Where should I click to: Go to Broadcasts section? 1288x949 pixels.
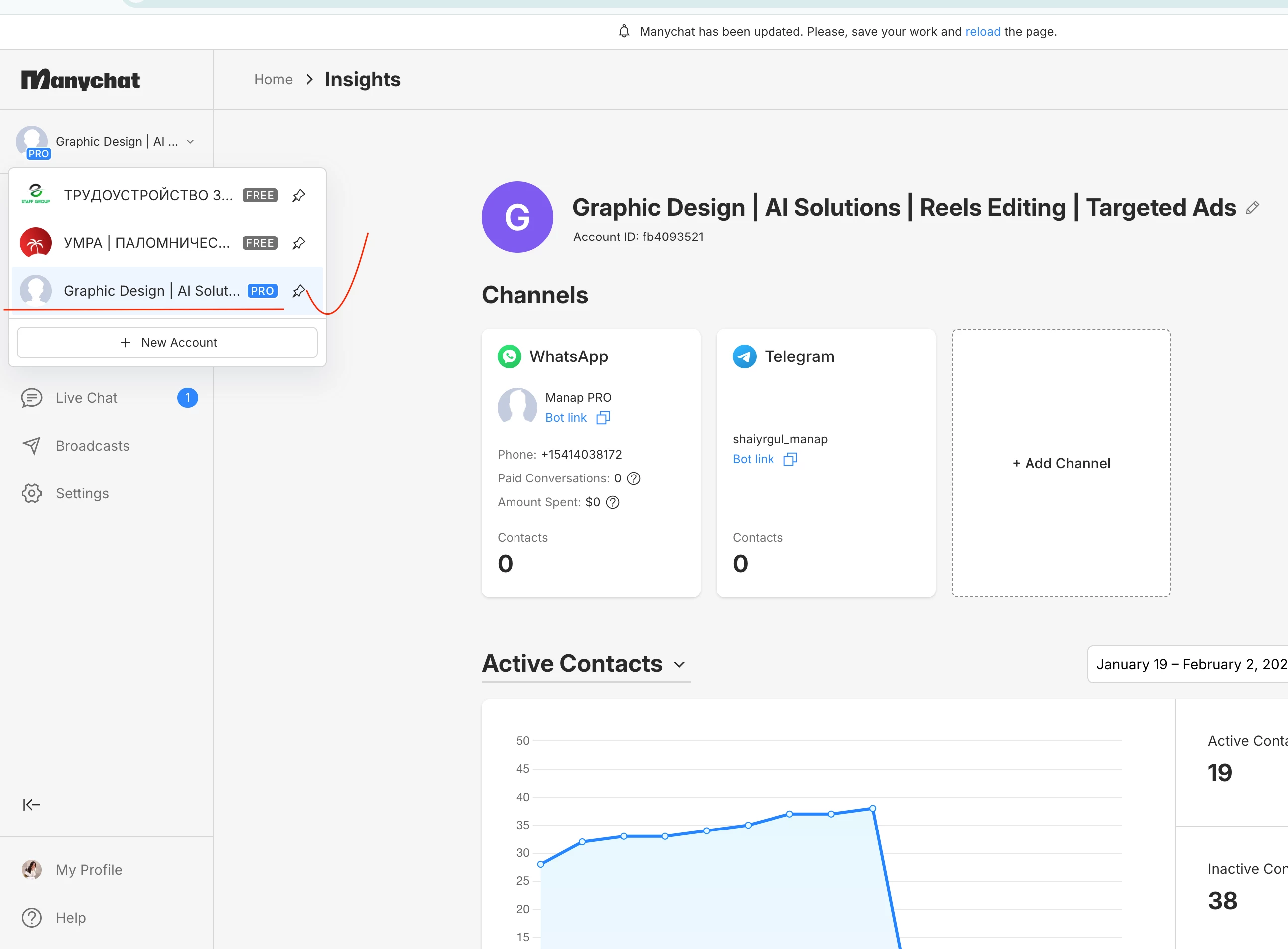point(92,446)
